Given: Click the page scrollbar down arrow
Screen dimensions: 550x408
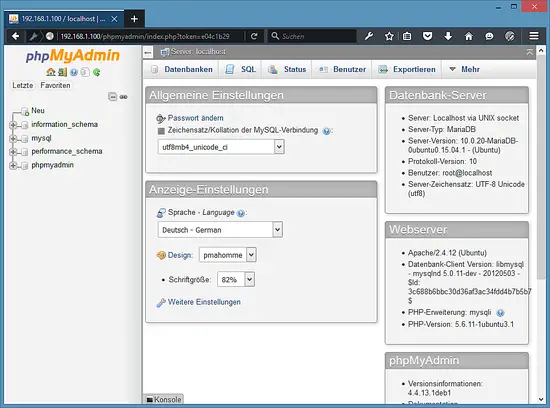Looking at the screenshot, I should click(541, 399).
